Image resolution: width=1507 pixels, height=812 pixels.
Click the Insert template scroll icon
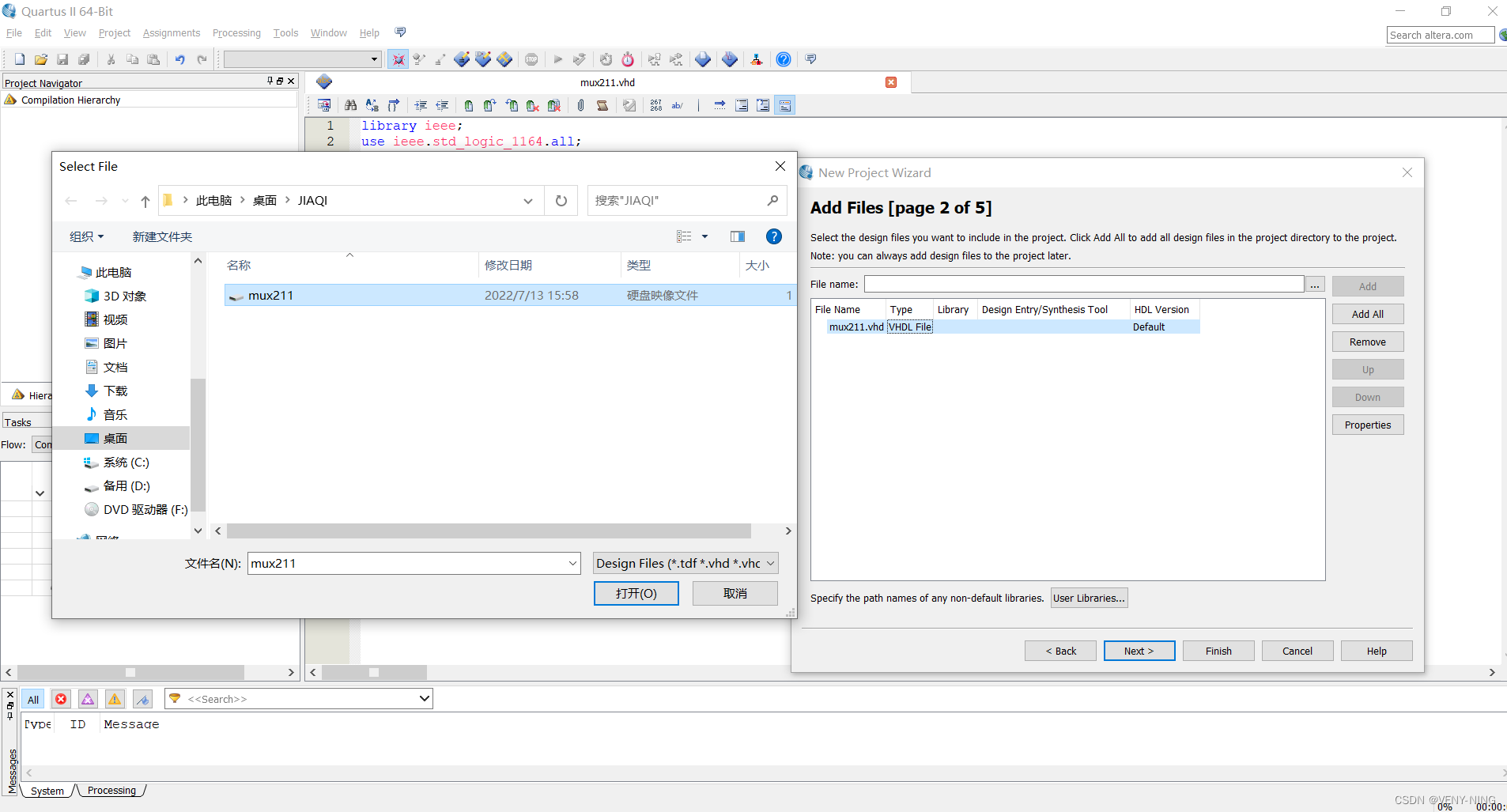pyautogui.click(x=602, y=105)
